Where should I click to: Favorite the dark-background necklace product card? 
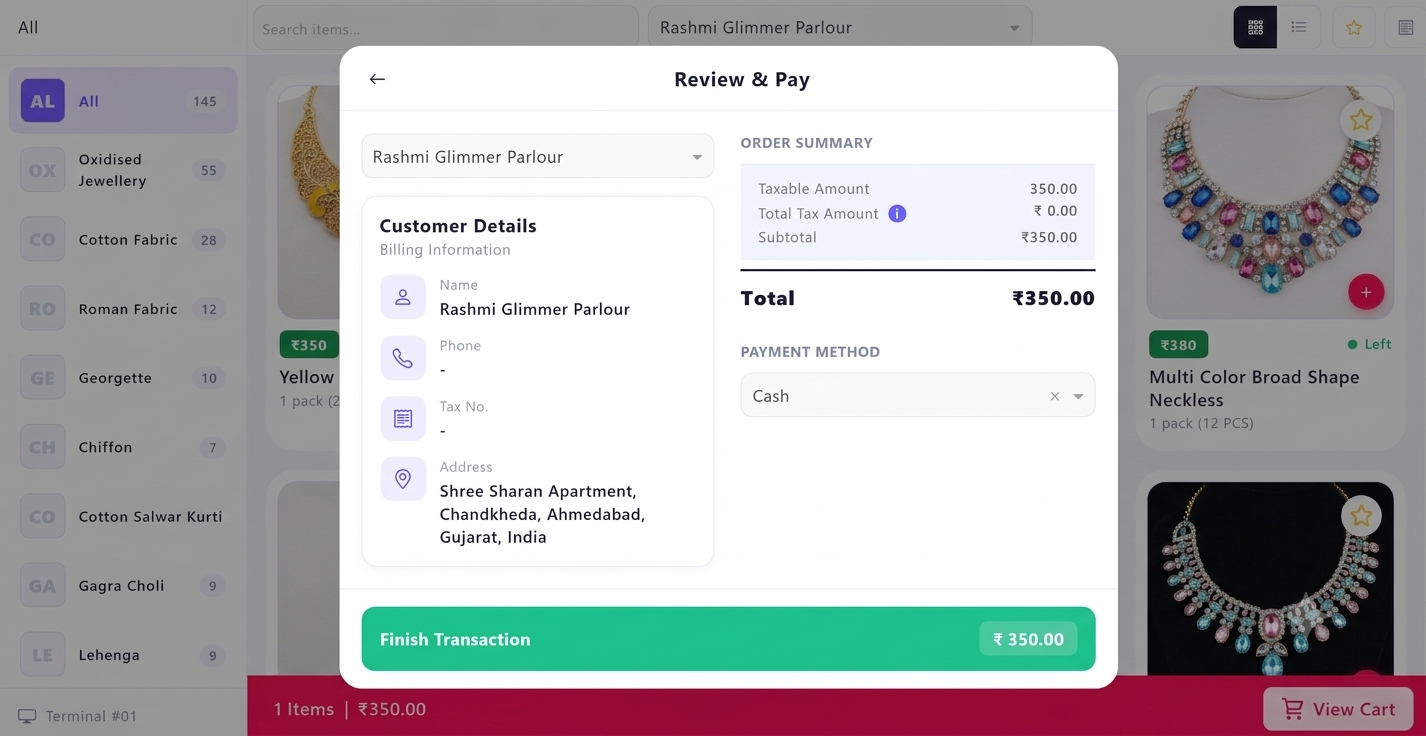point(1361,516)
